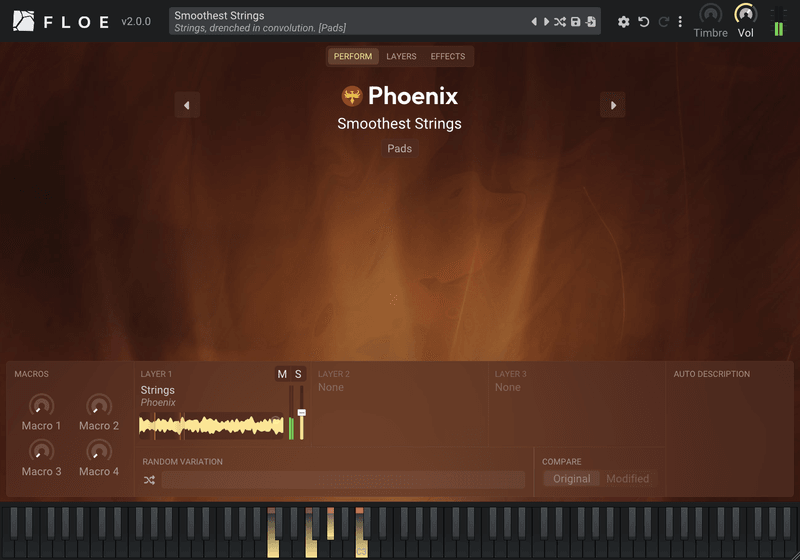
Task: Switch to the Layers tab
Action: click(401, 56)
